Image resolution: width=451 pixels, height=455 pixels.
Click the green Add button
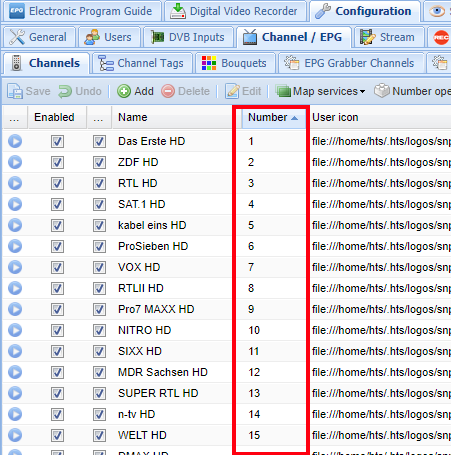[135, 91]
